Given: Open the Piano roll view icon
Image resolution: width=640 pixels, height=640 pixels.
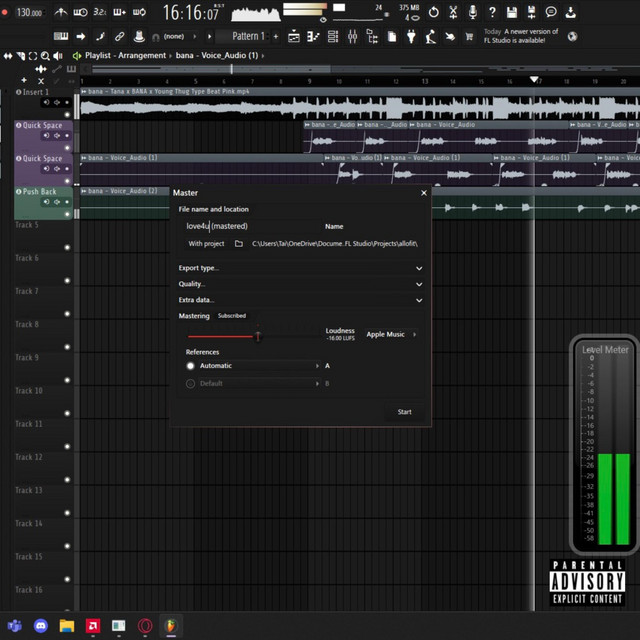Looking at the screenshot, I should (x=313, y=36).
